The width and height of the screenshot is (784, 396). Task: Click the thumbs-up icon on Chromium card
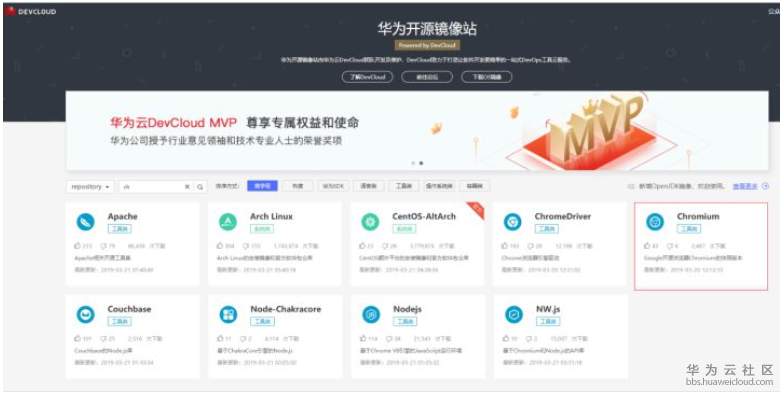tap(647, 246)
